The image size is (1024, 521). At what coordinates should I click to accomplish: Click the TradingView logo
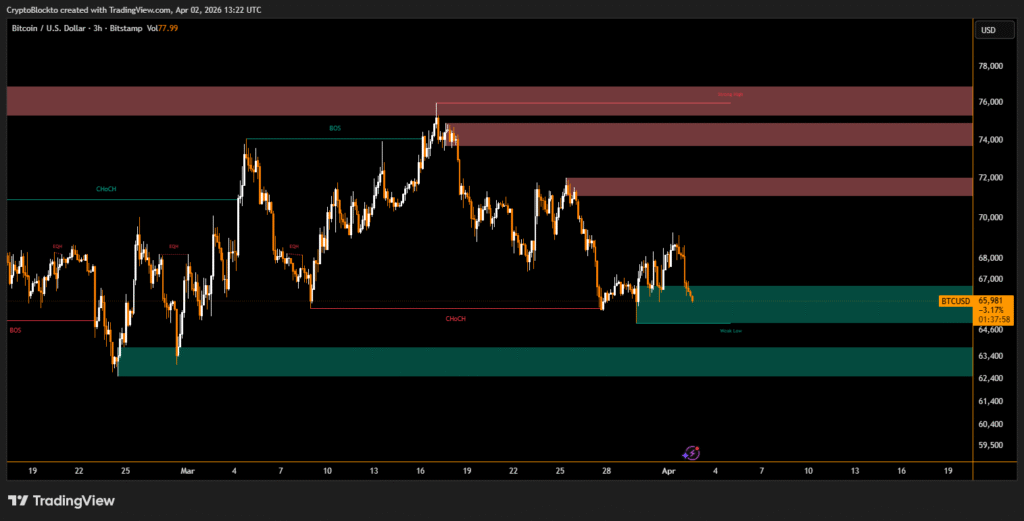point(61,500)
